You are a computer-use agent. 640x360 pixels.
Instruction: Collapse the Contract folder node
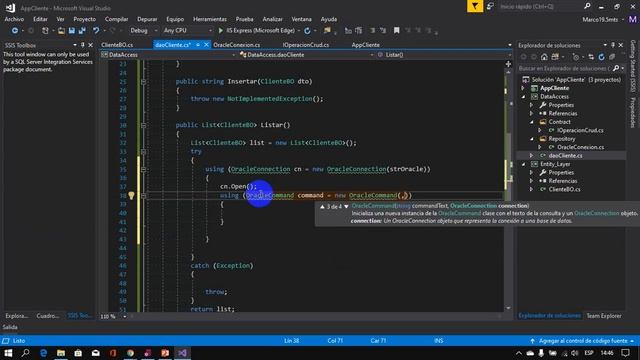(532, 122)
